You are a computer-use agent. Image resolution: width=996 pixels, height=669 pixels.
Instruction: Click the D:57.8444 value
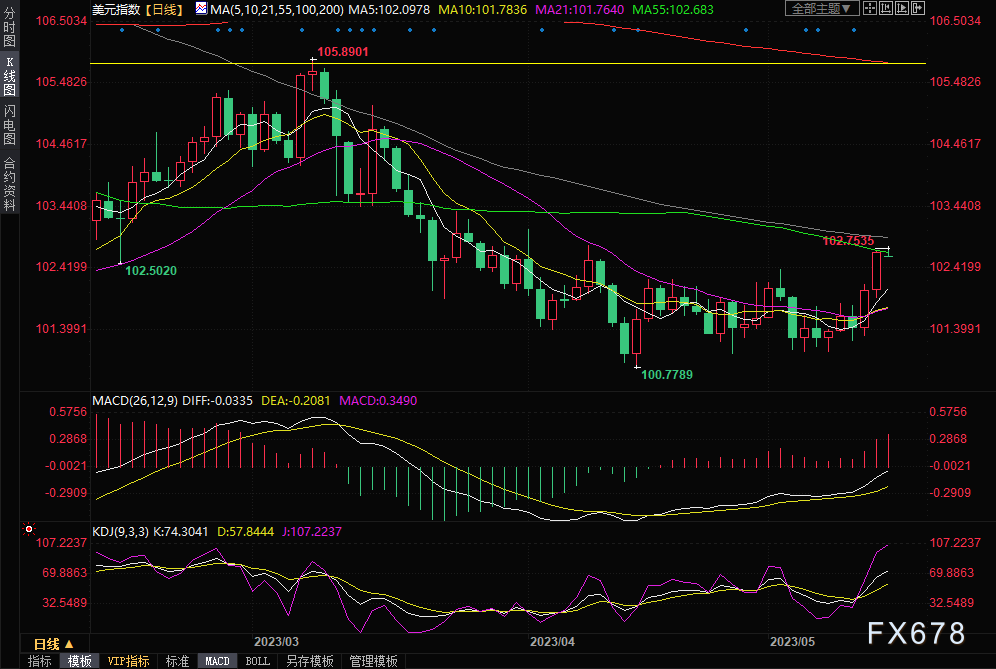coord(245,532)
